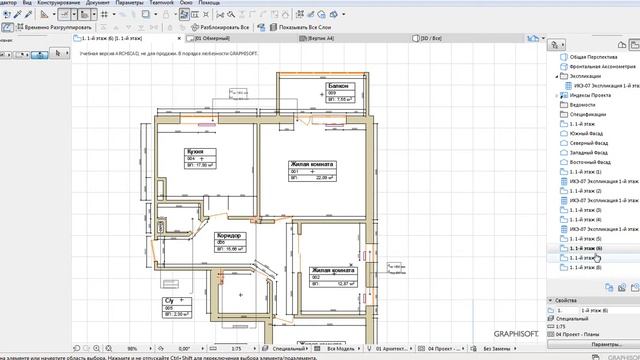Select 1. 1-й этаж (1) view

(585, 172)
